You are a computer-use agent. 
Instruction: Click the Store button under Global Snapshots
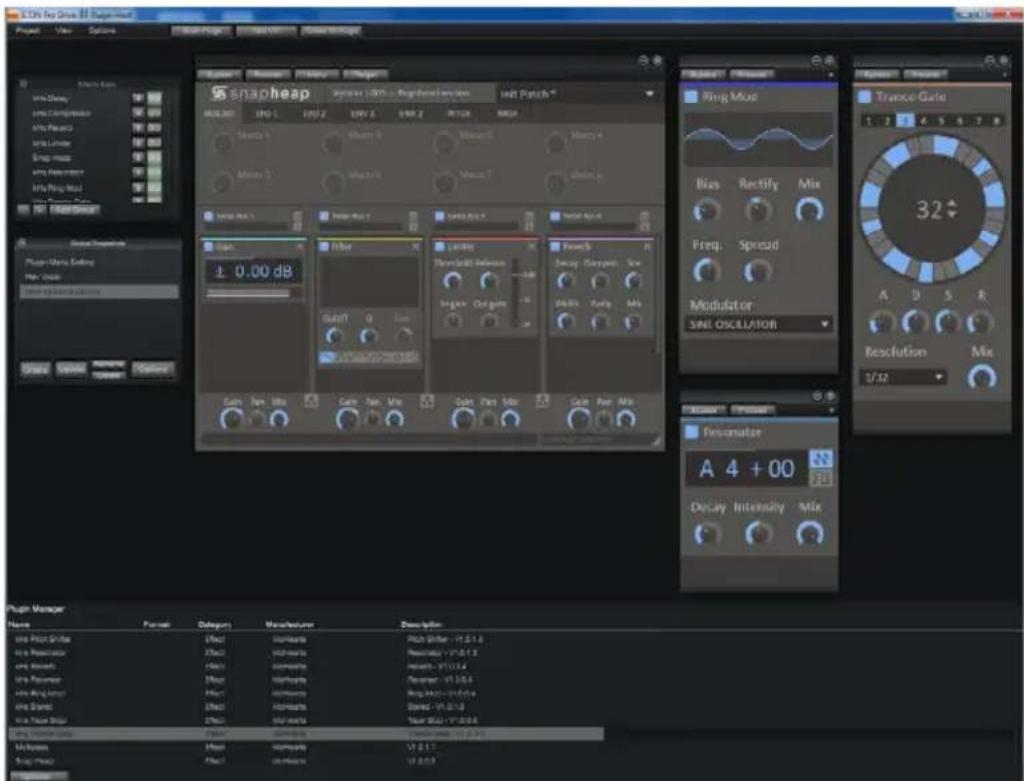(x=35, y=370)
